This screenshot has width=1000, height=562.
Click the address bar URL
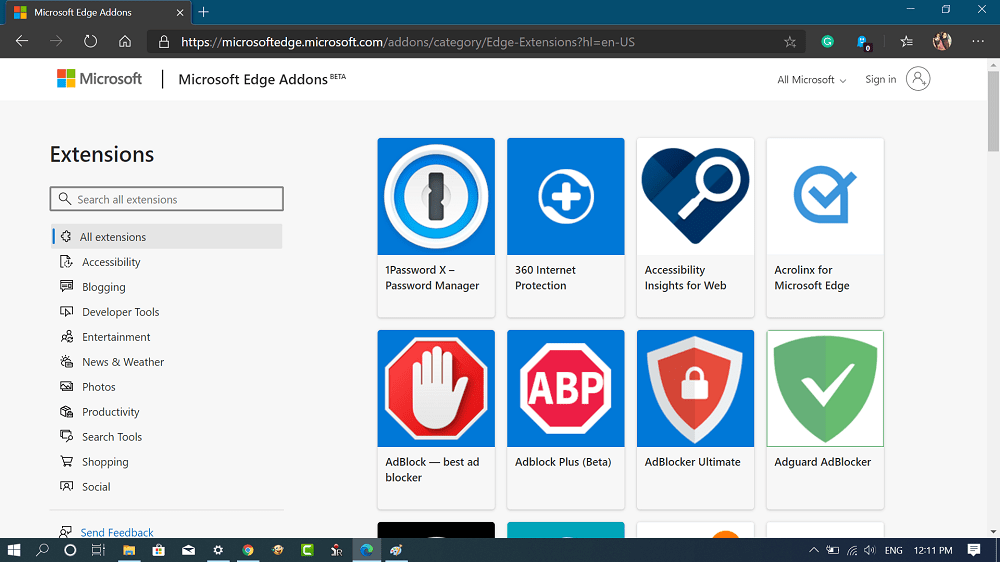408,42
